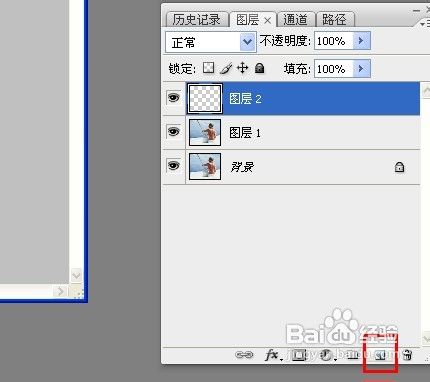Image resolution: width=430 pixels, height=382 pixels.
Task: Hide 图层 1 visibility eye
Action: click(174, 132)
